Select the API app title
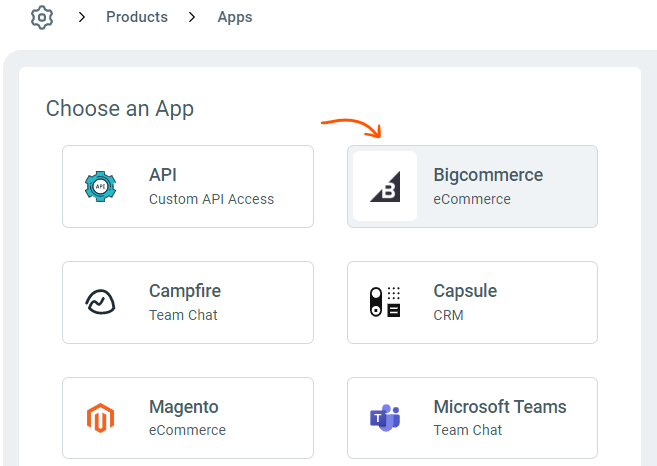 tap(163, 175)
